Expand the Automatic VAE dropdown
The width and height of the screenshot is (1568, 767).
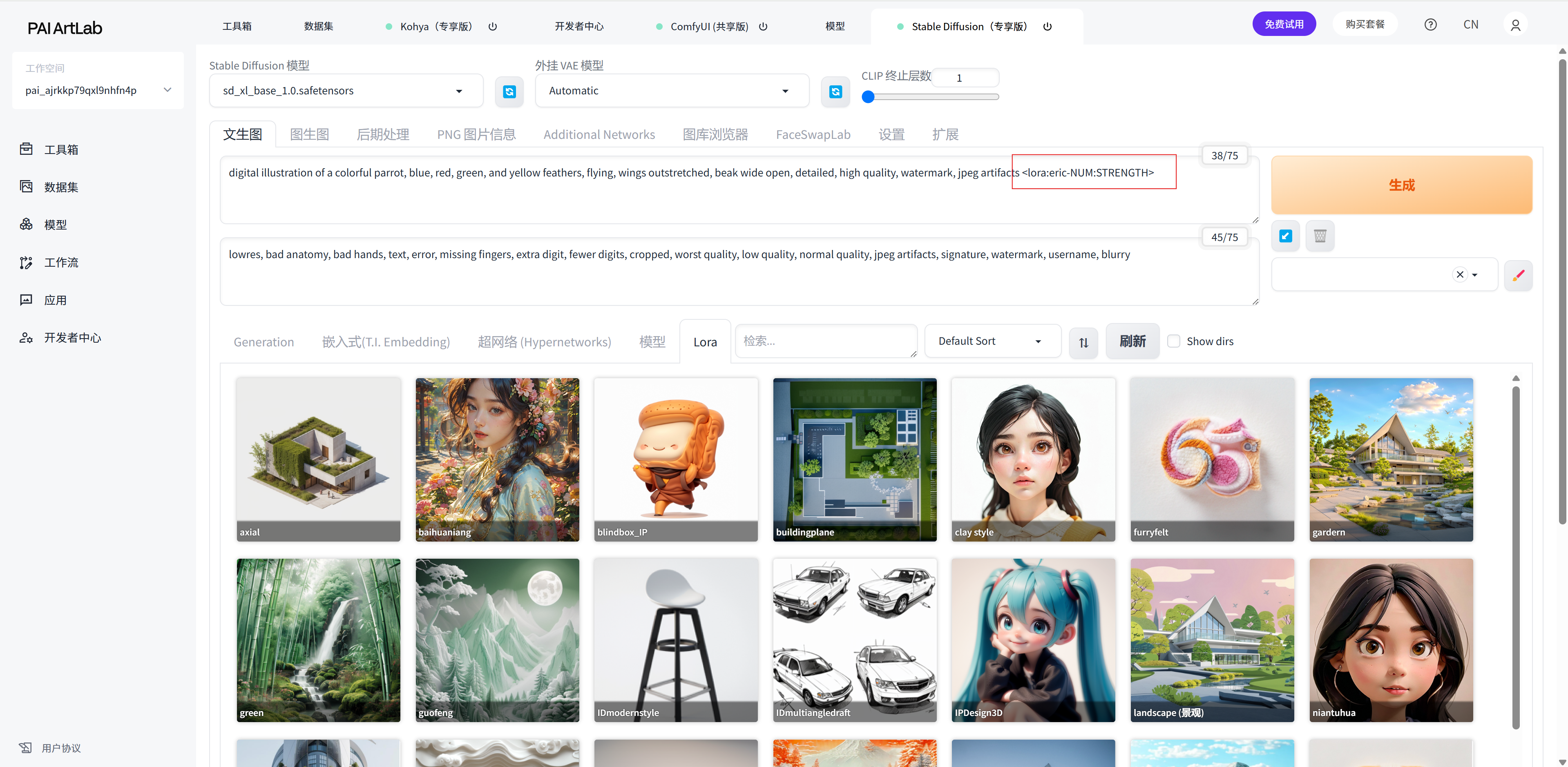[671, 91]
